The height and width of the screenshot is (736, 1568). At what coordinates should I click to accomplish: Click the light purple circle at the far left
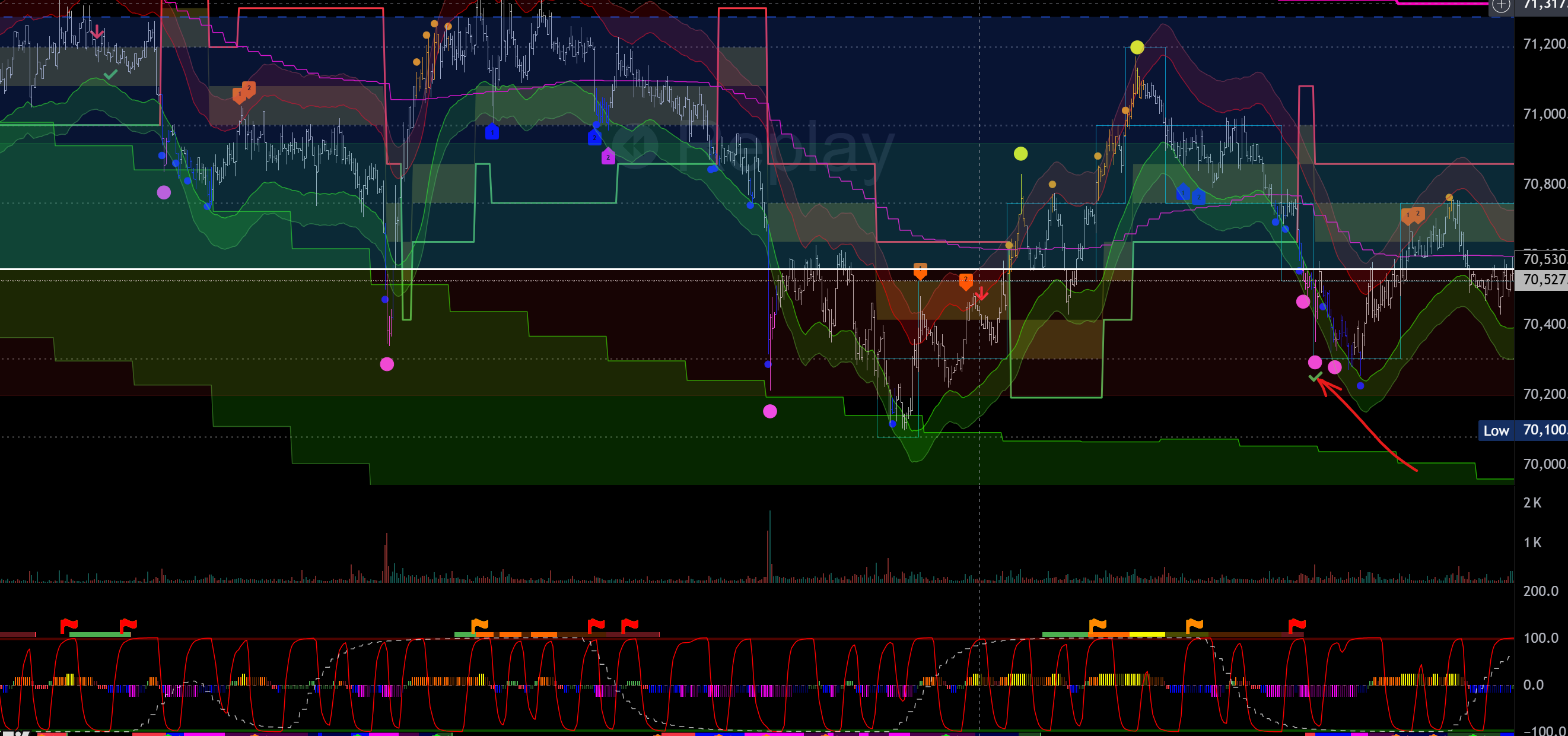tap(164, 192)
